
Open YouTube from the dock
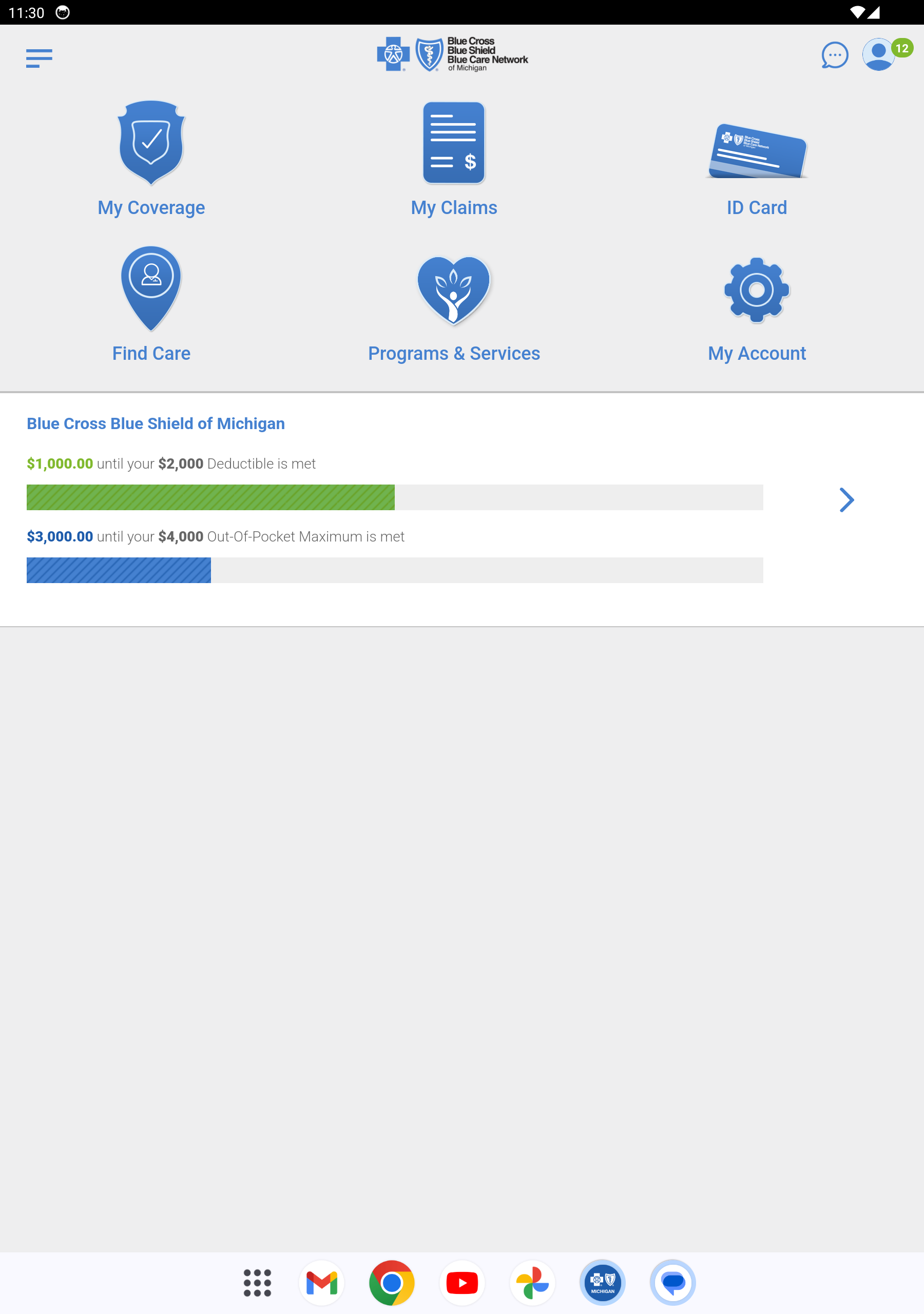462,1283
